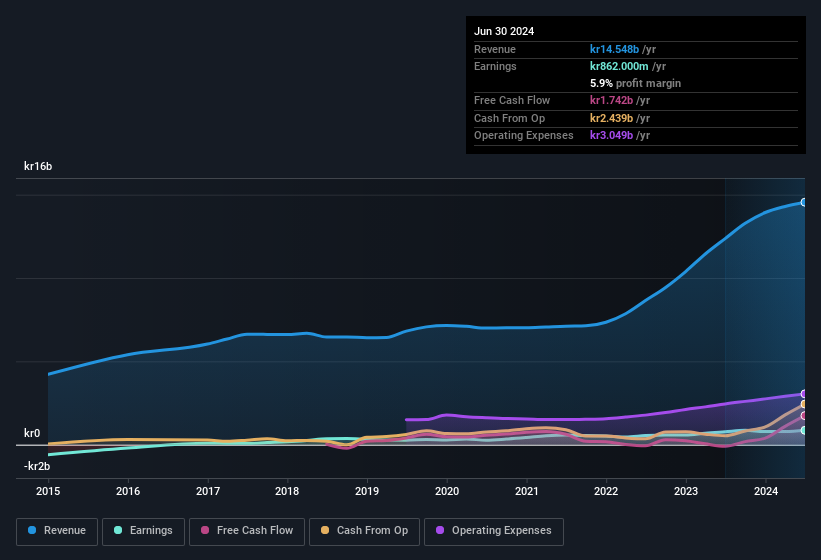Image resolution: width=821 pixels, height=560 pixels.
Task: Click the 2016 x-axis label
Action: pyautogui.click(x=128, y=491)
